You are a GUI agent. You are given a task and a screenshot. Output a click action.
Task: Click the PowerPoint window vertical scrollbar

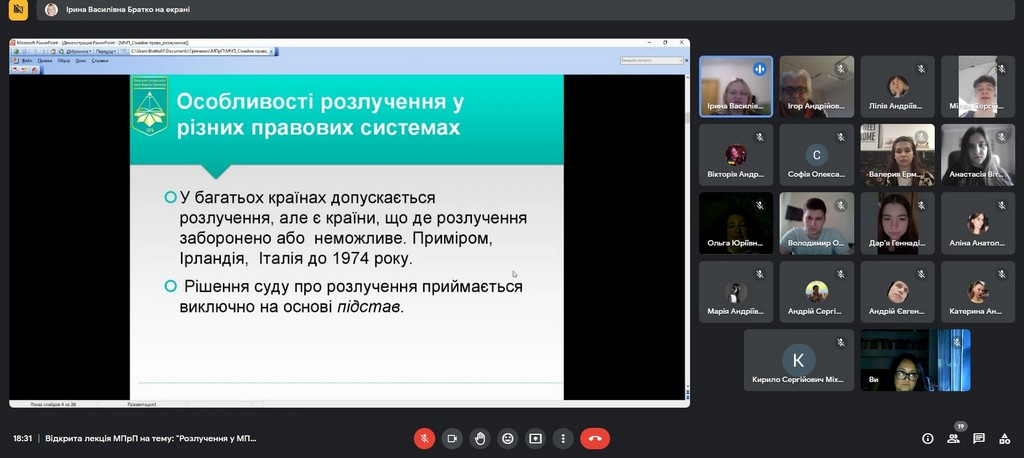(x=686, y=230)
